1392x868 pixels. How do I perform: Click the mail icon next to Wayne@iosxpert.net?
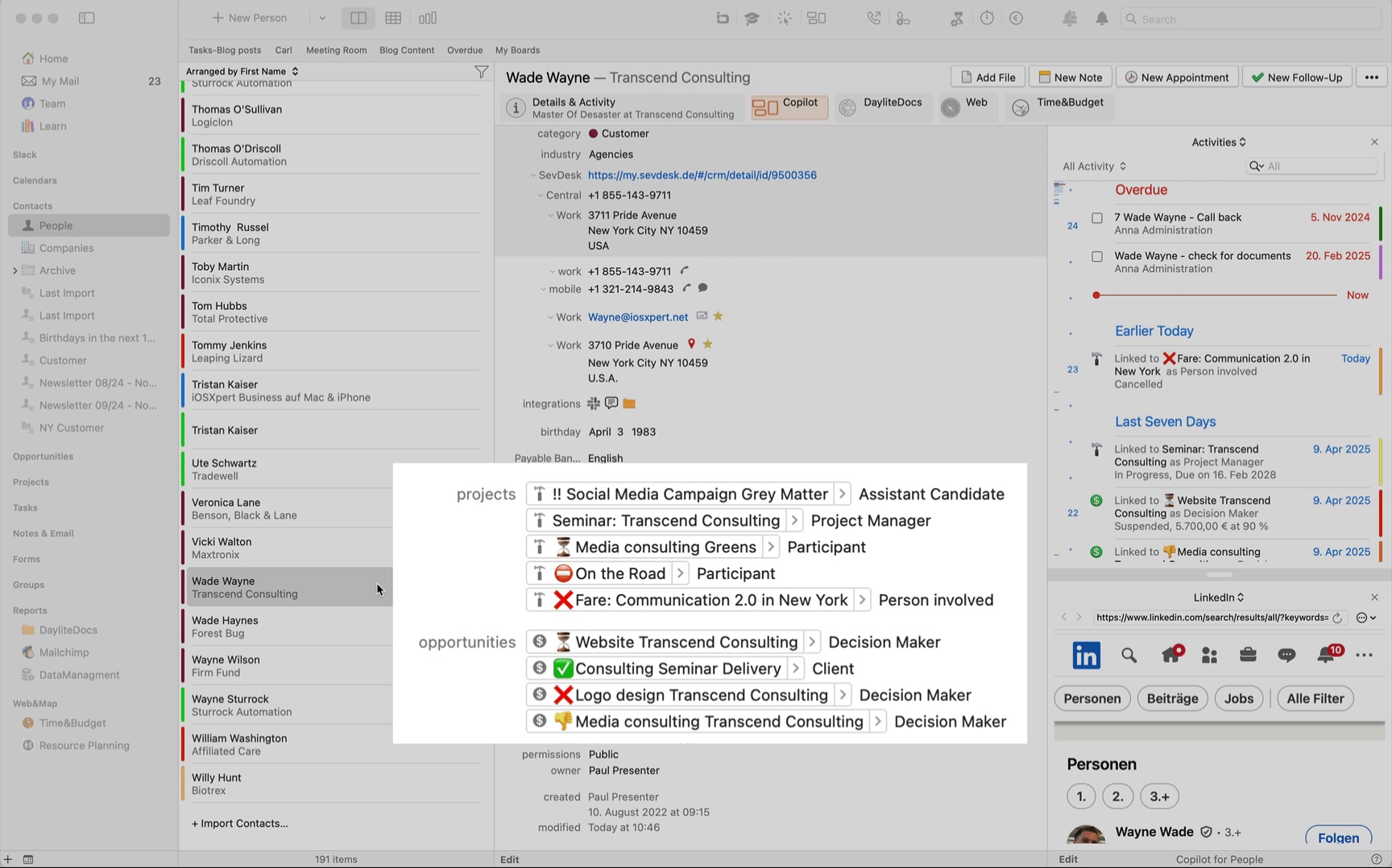(702, 316)
